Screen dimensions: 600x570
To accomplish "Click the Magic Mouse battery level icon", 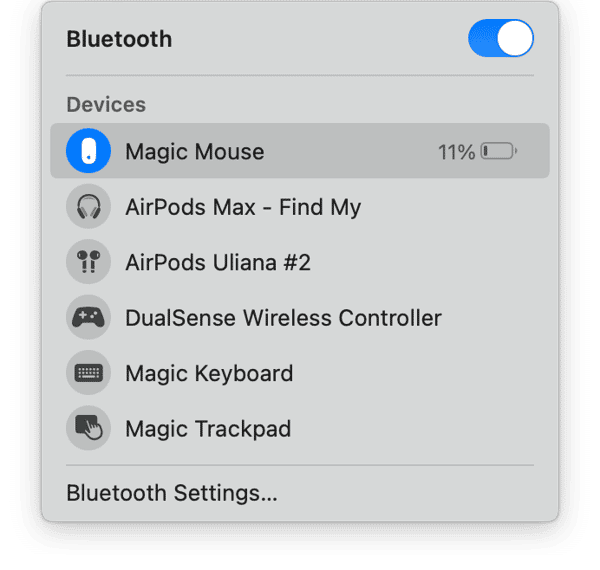I will point(498,152).
